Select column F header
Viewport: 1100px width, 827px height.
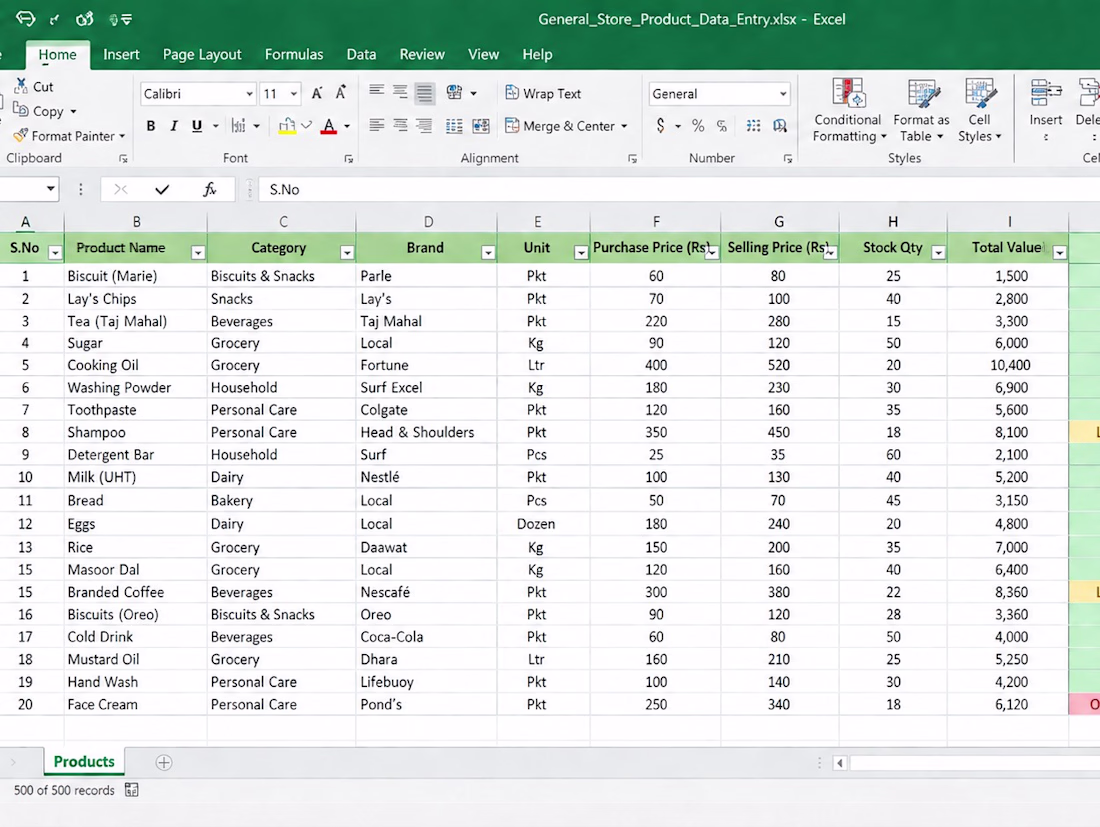click(x=656, y=222)
